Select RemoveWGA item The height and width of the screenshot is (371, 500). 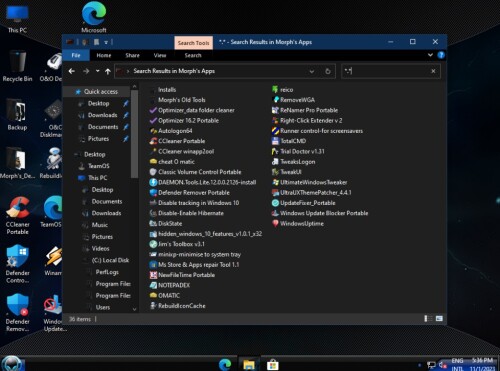click(294, 100)
